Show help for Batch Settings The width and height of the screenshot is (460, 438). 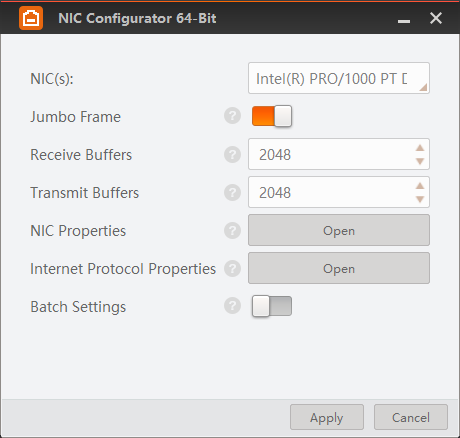[x=232, y=306]
